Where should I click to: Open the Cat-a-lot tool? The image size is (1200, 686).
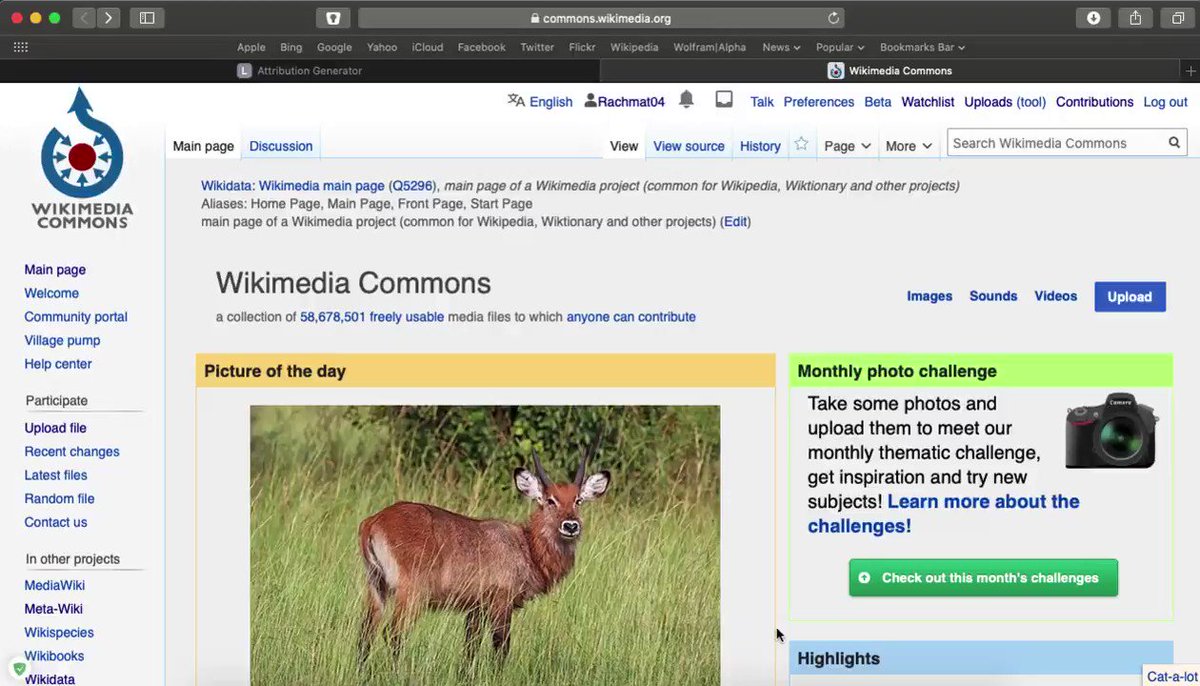click(x=1172, y=677)
